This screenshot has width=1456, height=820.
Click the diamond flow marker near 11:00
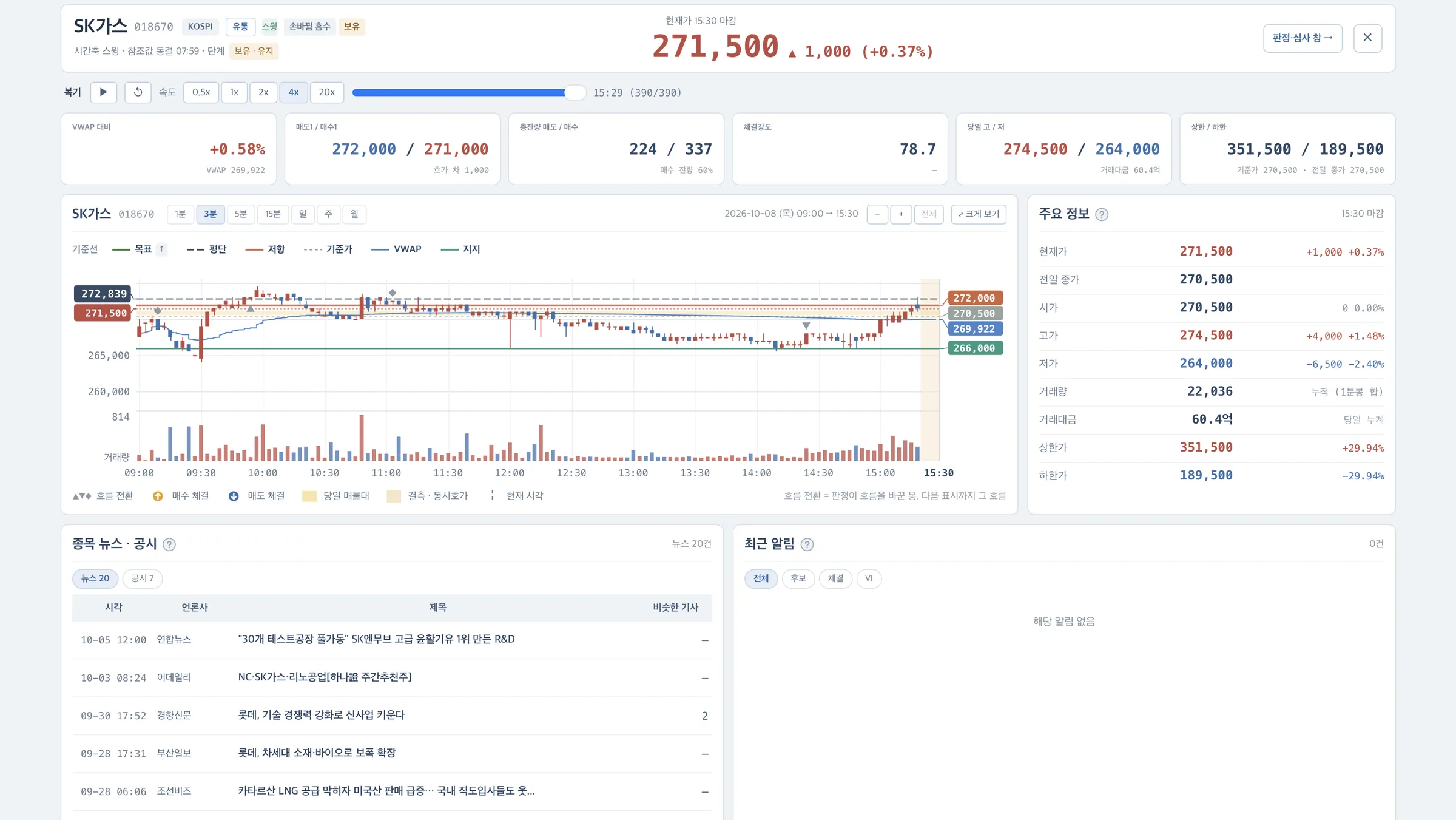393,293
